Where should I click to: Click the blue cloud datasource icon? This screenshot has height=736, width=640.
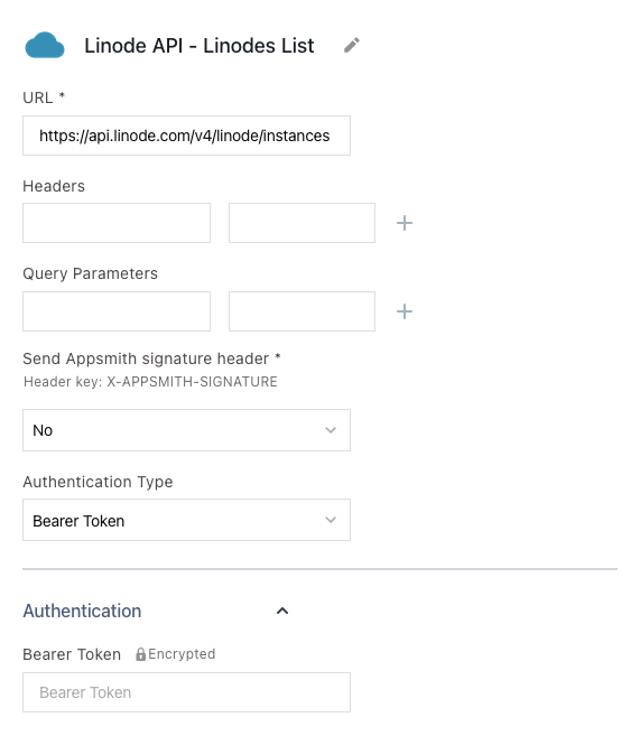click(43, 47)
